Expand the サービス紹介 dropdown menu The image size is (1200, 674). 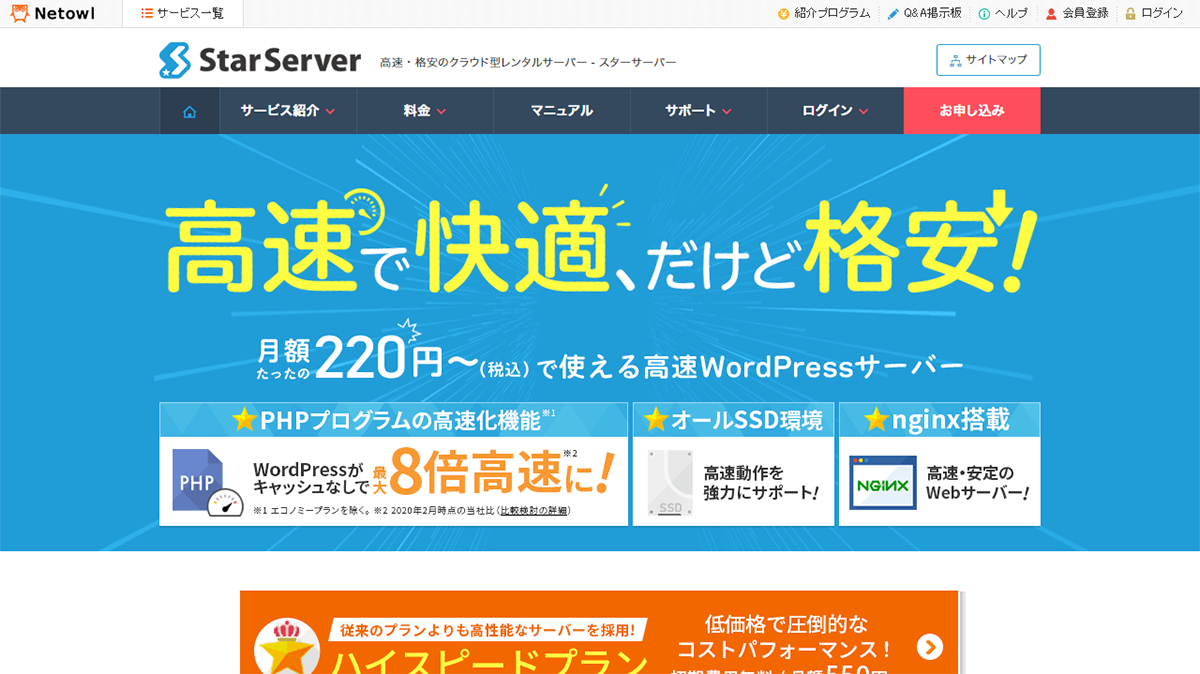287,111
